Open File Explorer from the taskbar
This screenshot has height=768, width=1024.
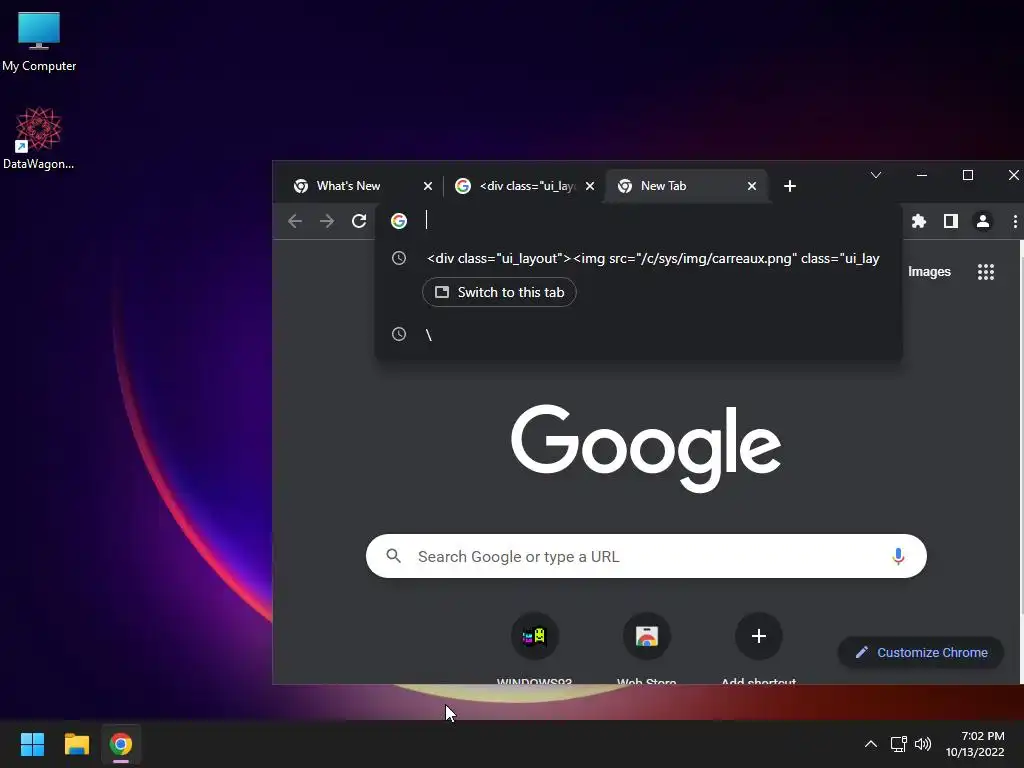76,744
